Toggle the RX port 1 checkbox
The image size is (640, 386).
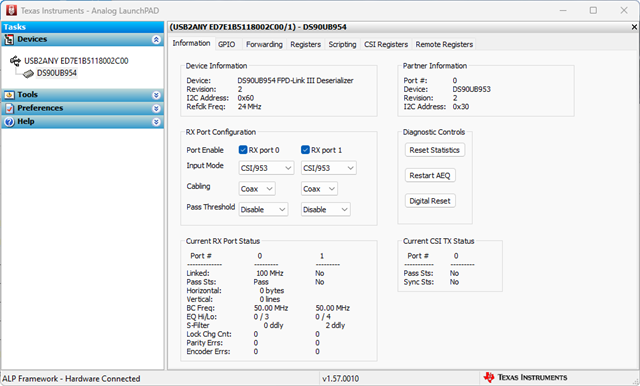305,150
